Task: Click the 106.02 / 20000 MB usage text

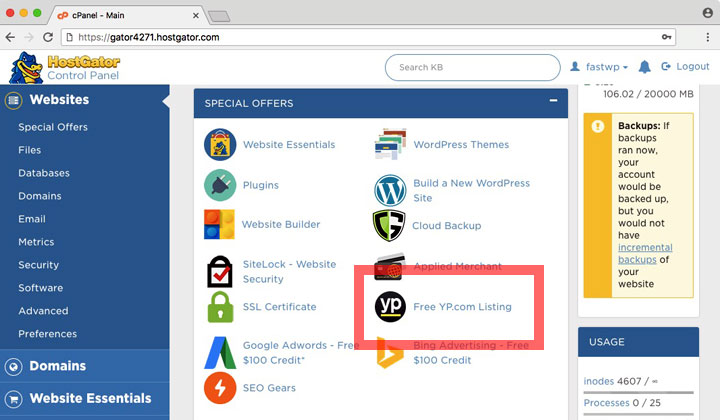Action: [x=648, y=94]
